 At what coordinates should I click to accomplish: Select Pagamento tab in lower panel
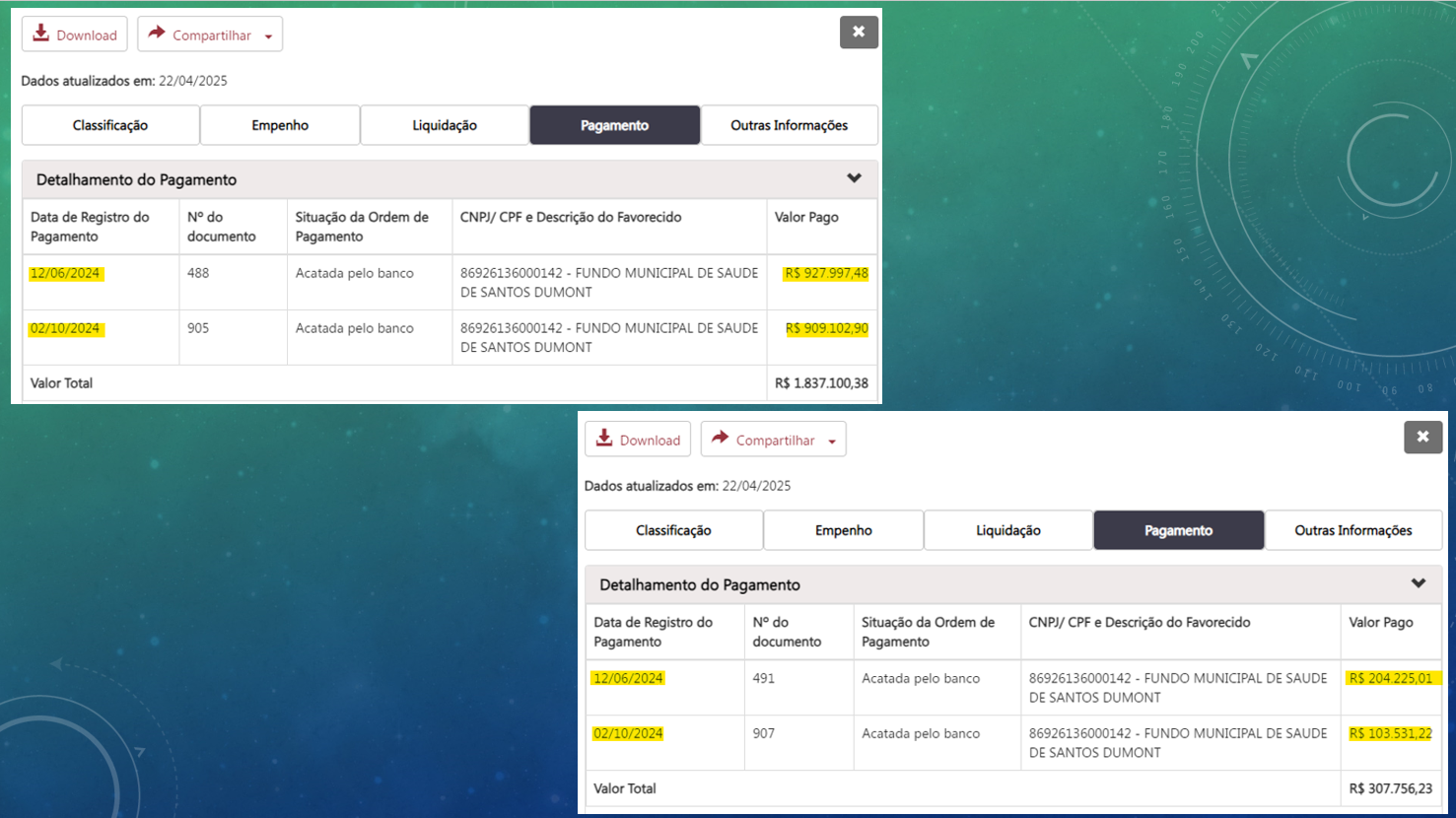click(x=1179, y=530)
